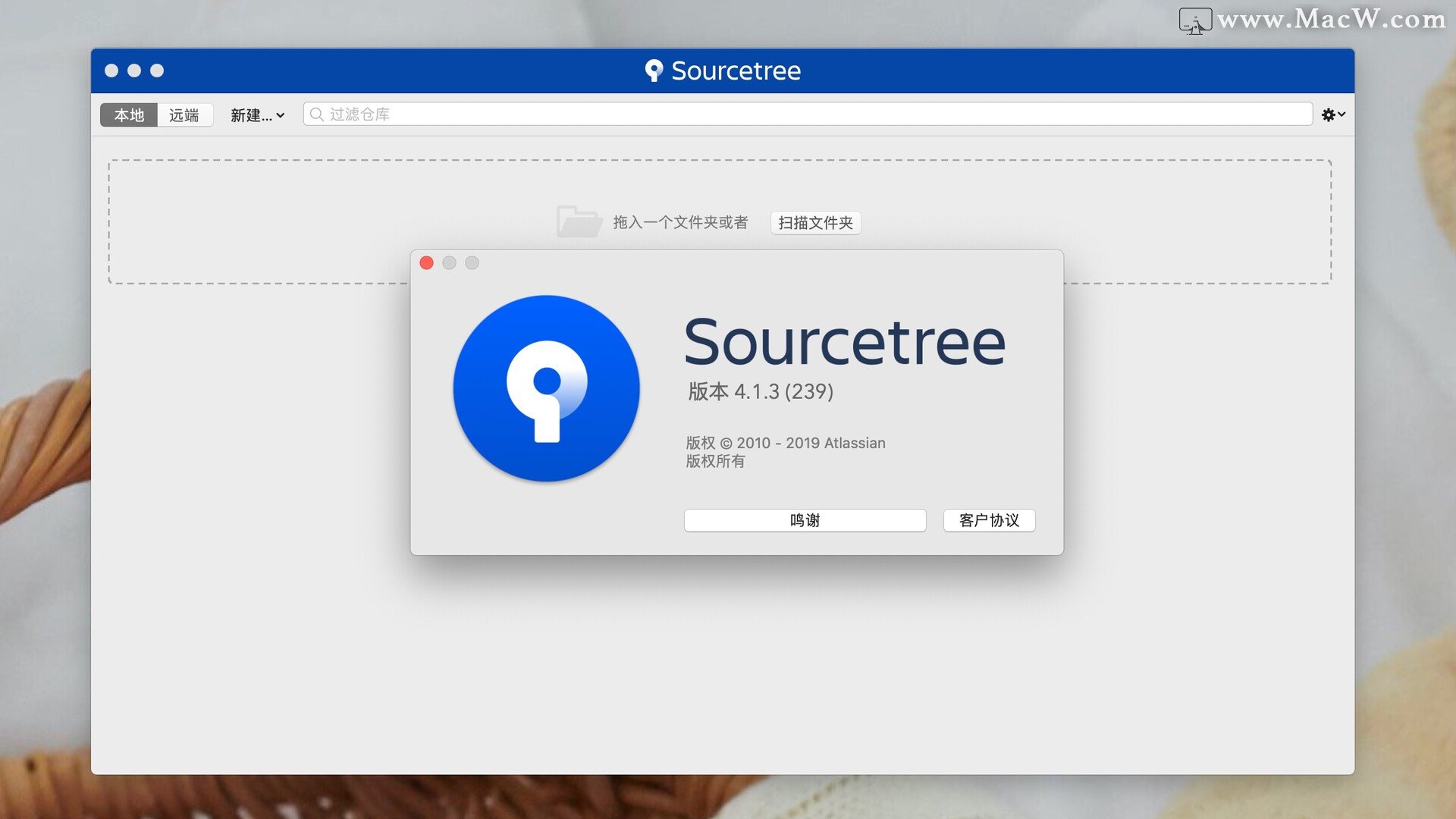Click the 拖入一个文件夹或者 label
Screen dimensions: 1456x819
[x=680, y=222]
